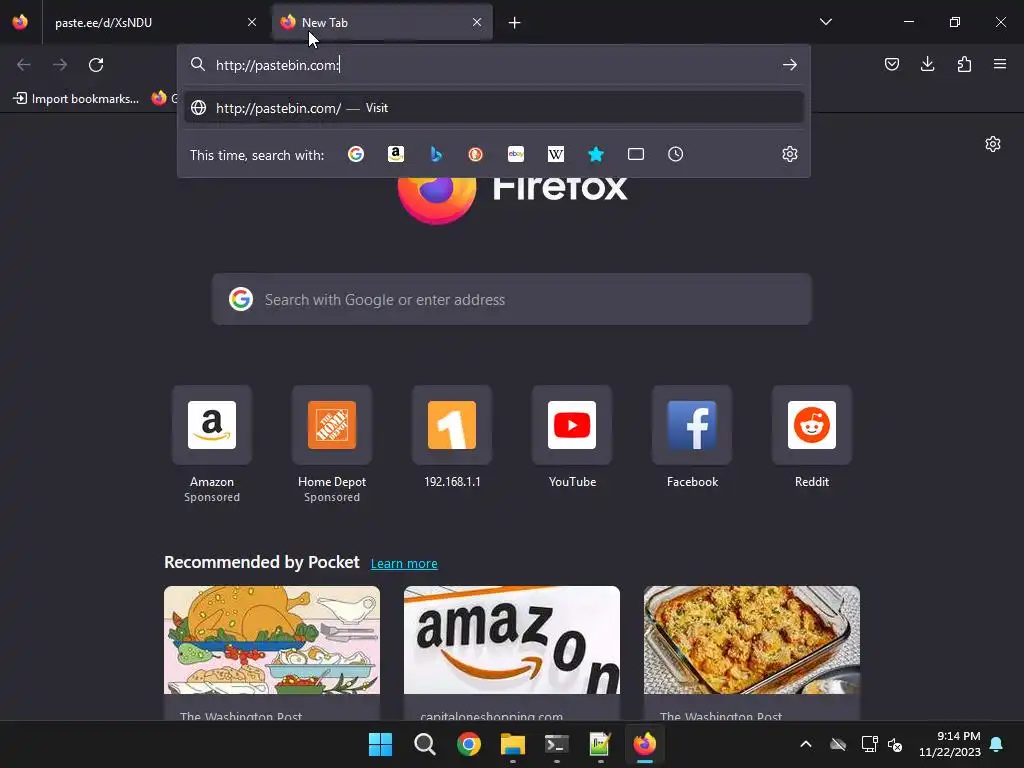The width and height of the screenshot is (1024, 768).
Task: Go back one page
Action: click(x=24, y=65)
